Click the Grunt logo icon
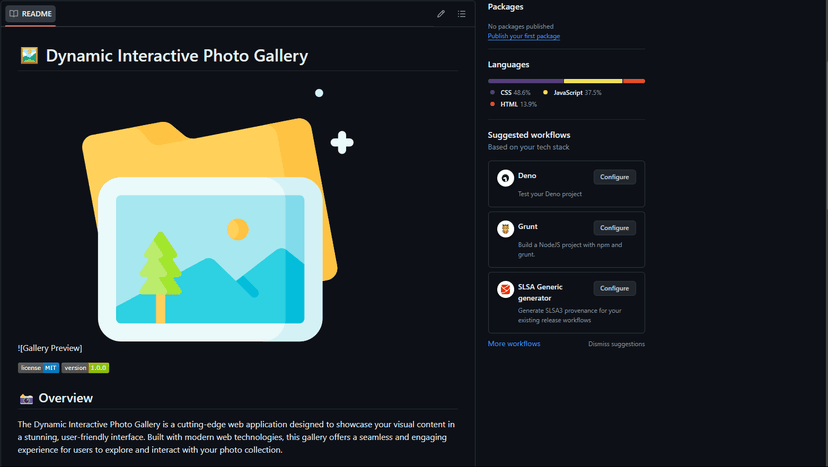828x467 pixels. click(505, 229)
